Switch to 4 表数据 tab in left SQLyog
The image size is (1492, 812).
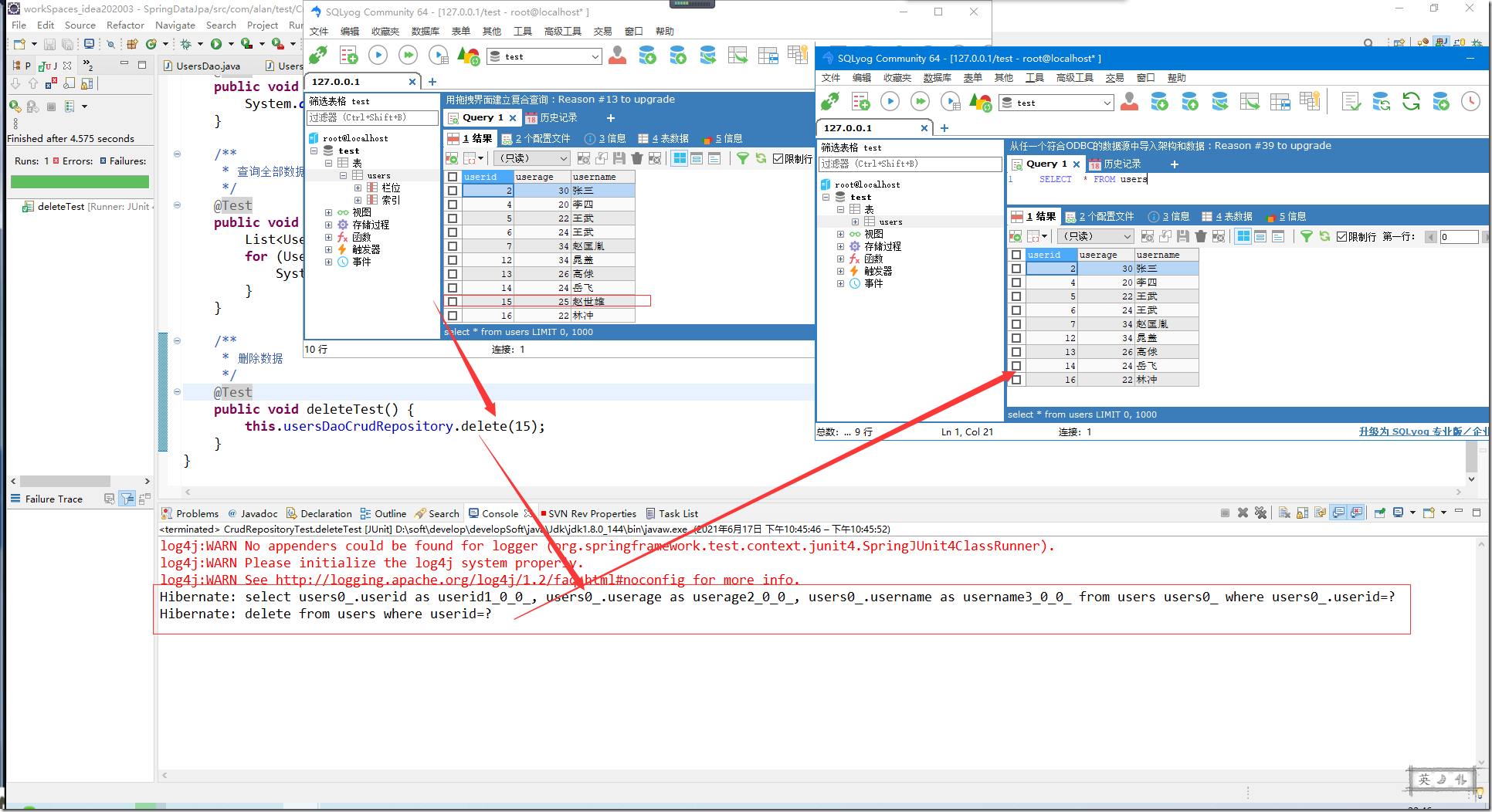(663, 138)
